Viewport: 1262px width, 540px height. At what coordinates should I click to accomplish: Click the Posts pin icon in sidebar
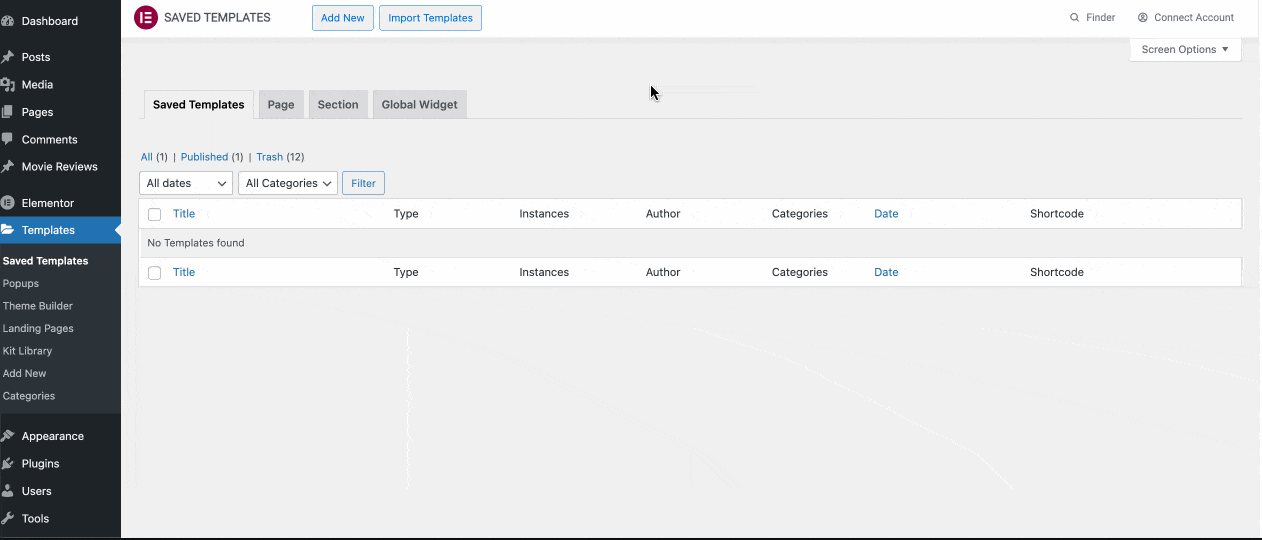8,57
